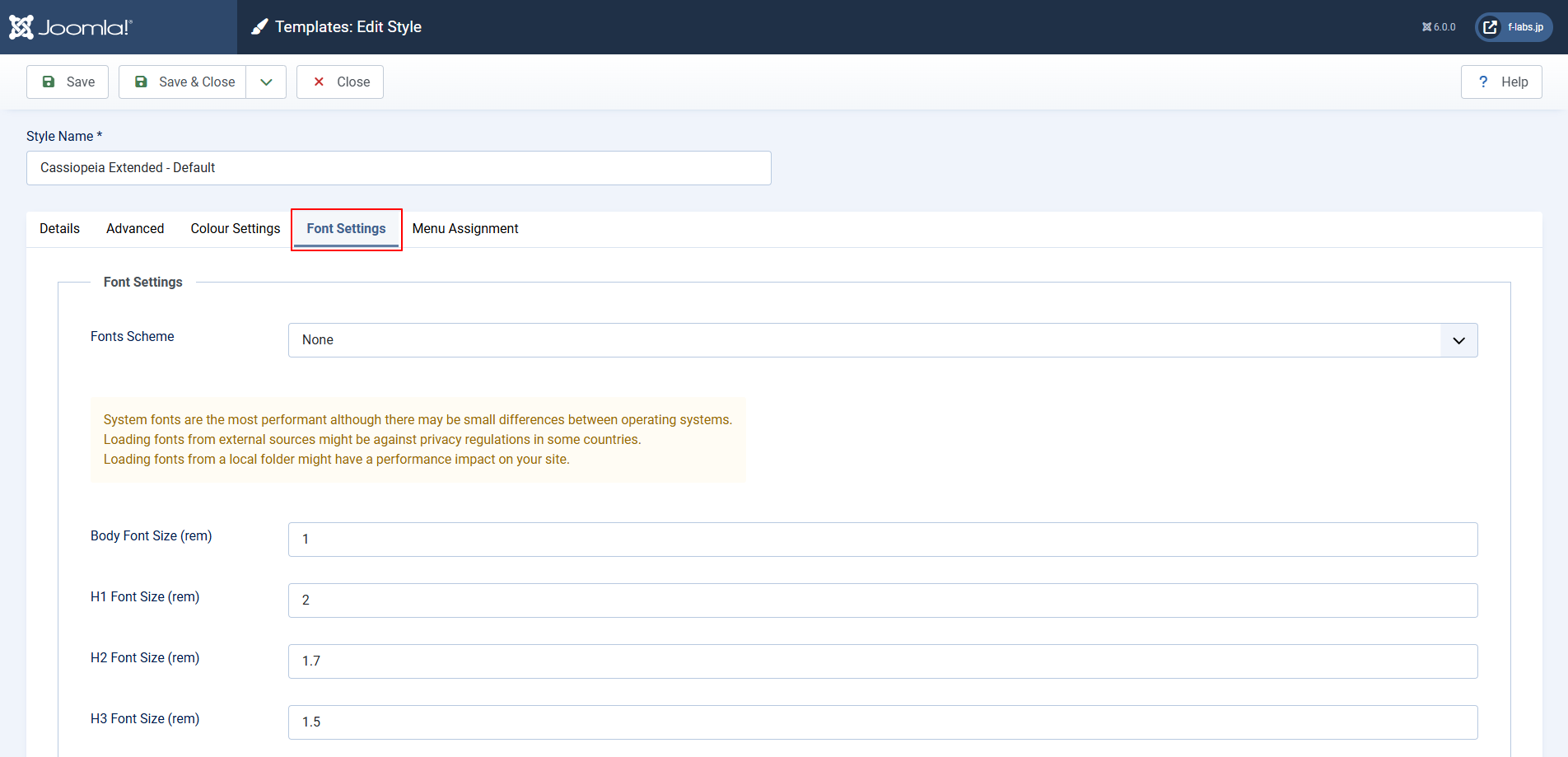Click the red X icon on Close

(x=319, y=82)
